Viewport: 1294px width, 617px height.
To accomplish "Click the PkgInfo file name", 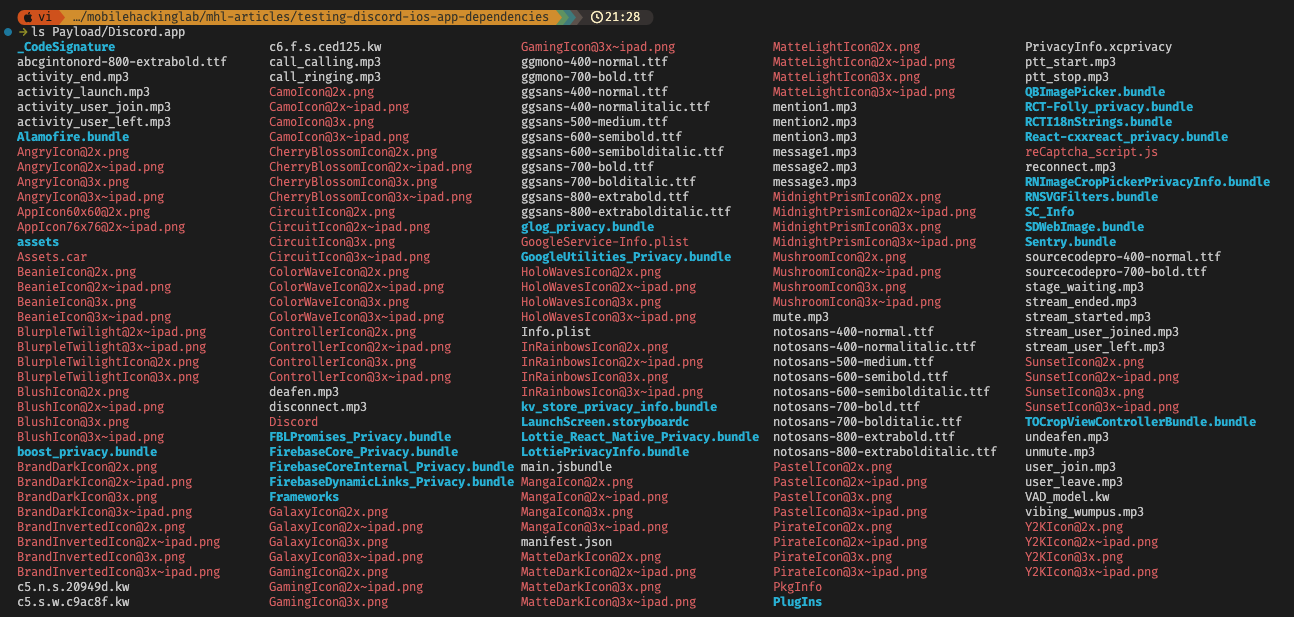I will [x=798, y=587].
